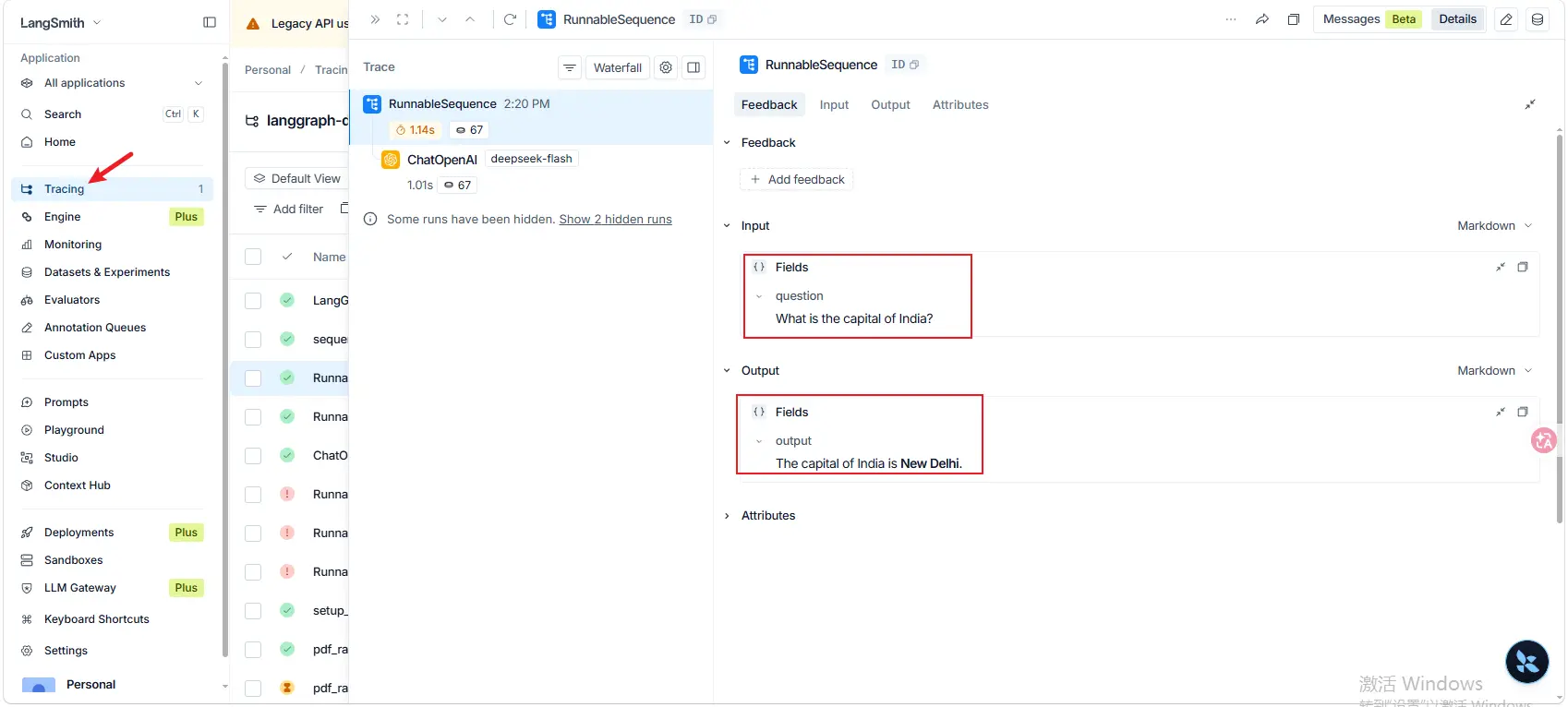This screenshot has height=707, width=1568.
Task: Open Datasets & Experiments in sidebar
Action: pos(112,272)
